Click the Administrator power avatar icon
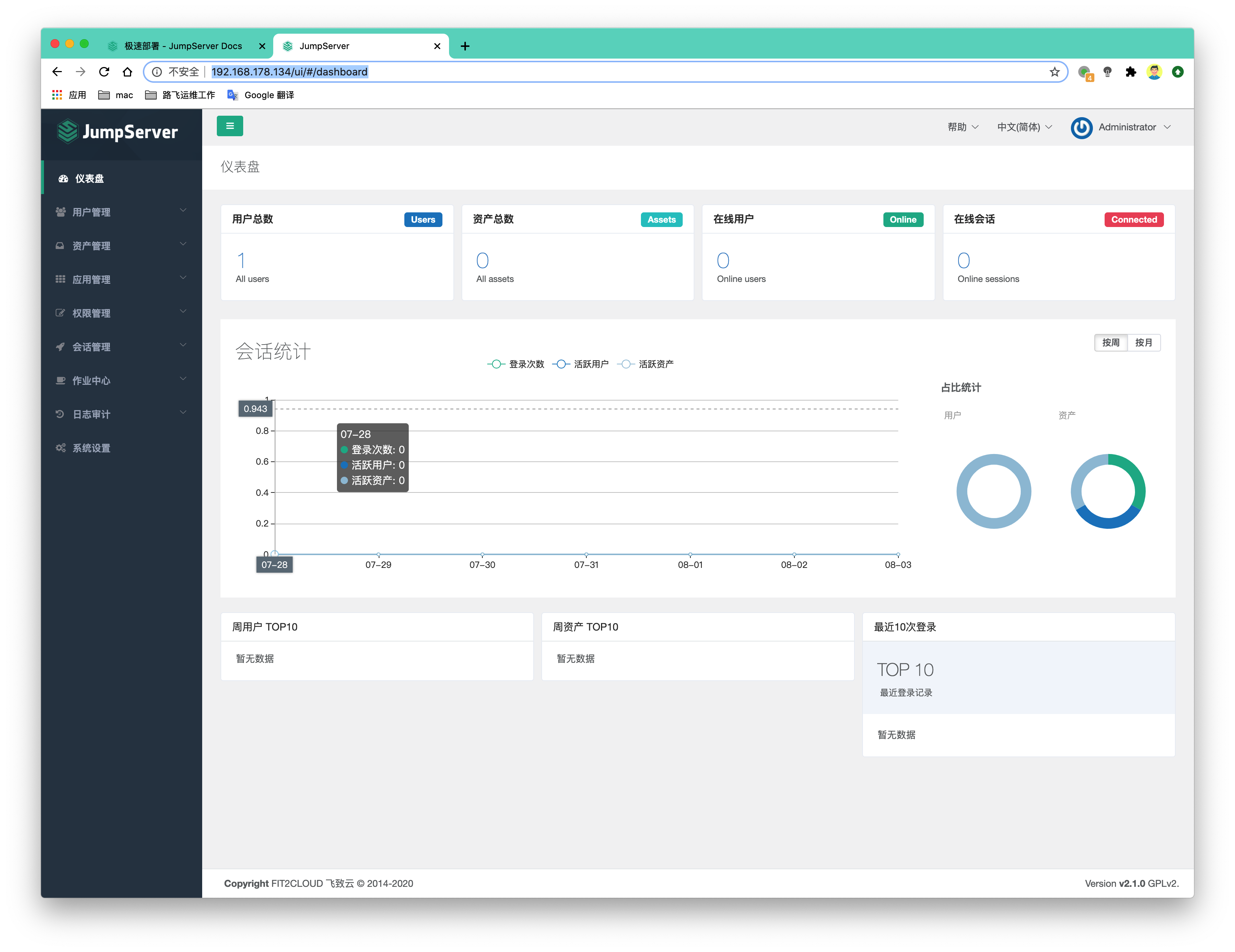1235x952 pixels. click(1081, 128)
